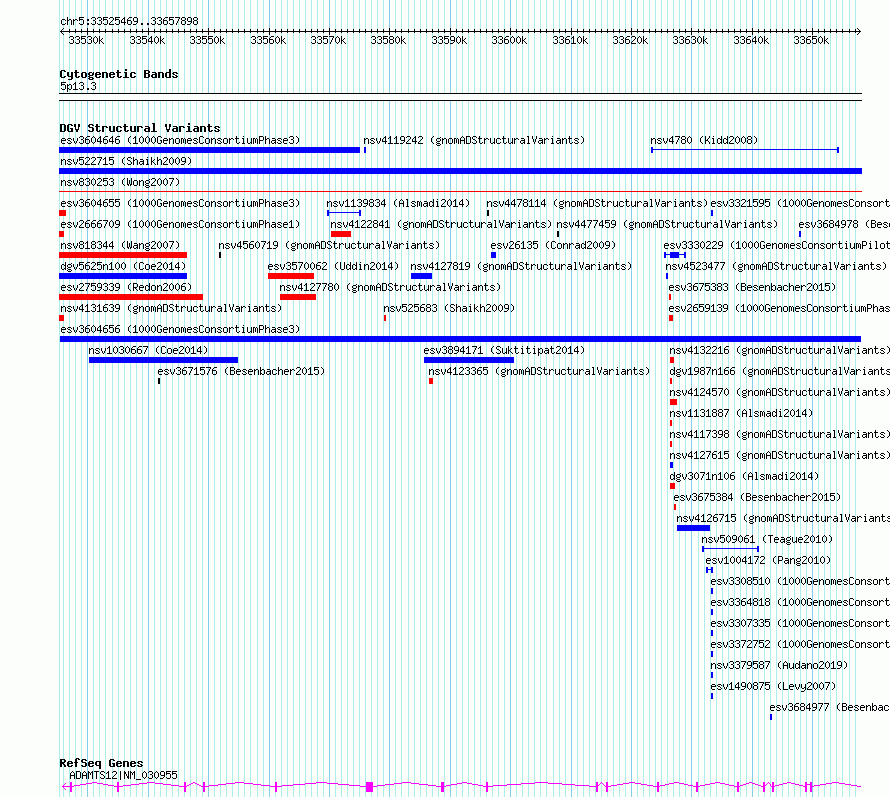Click nsv818344 (Wang2007) label
This screenshot has height=797, width=890.
pos(120,245)
